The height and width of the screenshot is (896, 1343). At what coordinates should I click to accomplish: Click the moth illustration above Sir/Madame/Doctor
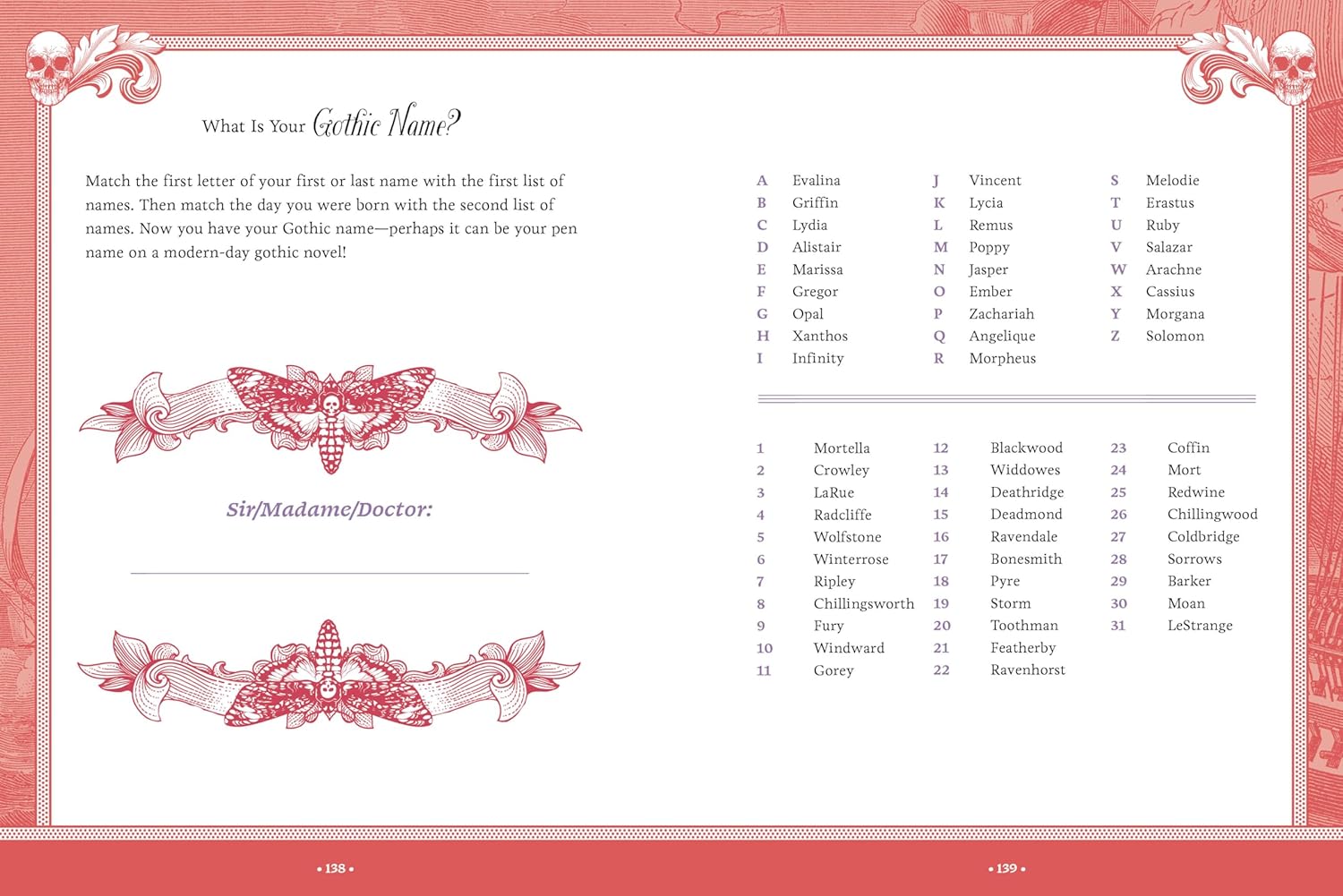point(330,416)
